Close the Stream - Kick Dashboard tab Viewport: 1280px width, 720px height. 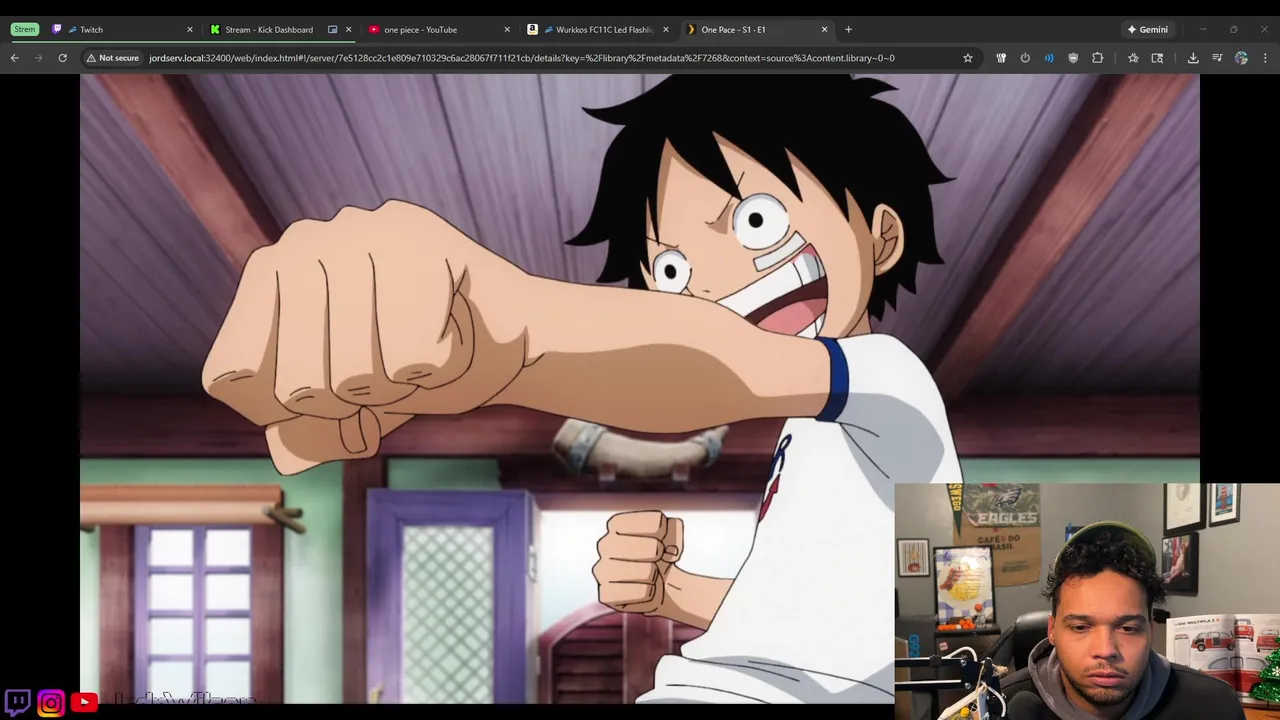point(348,29)
